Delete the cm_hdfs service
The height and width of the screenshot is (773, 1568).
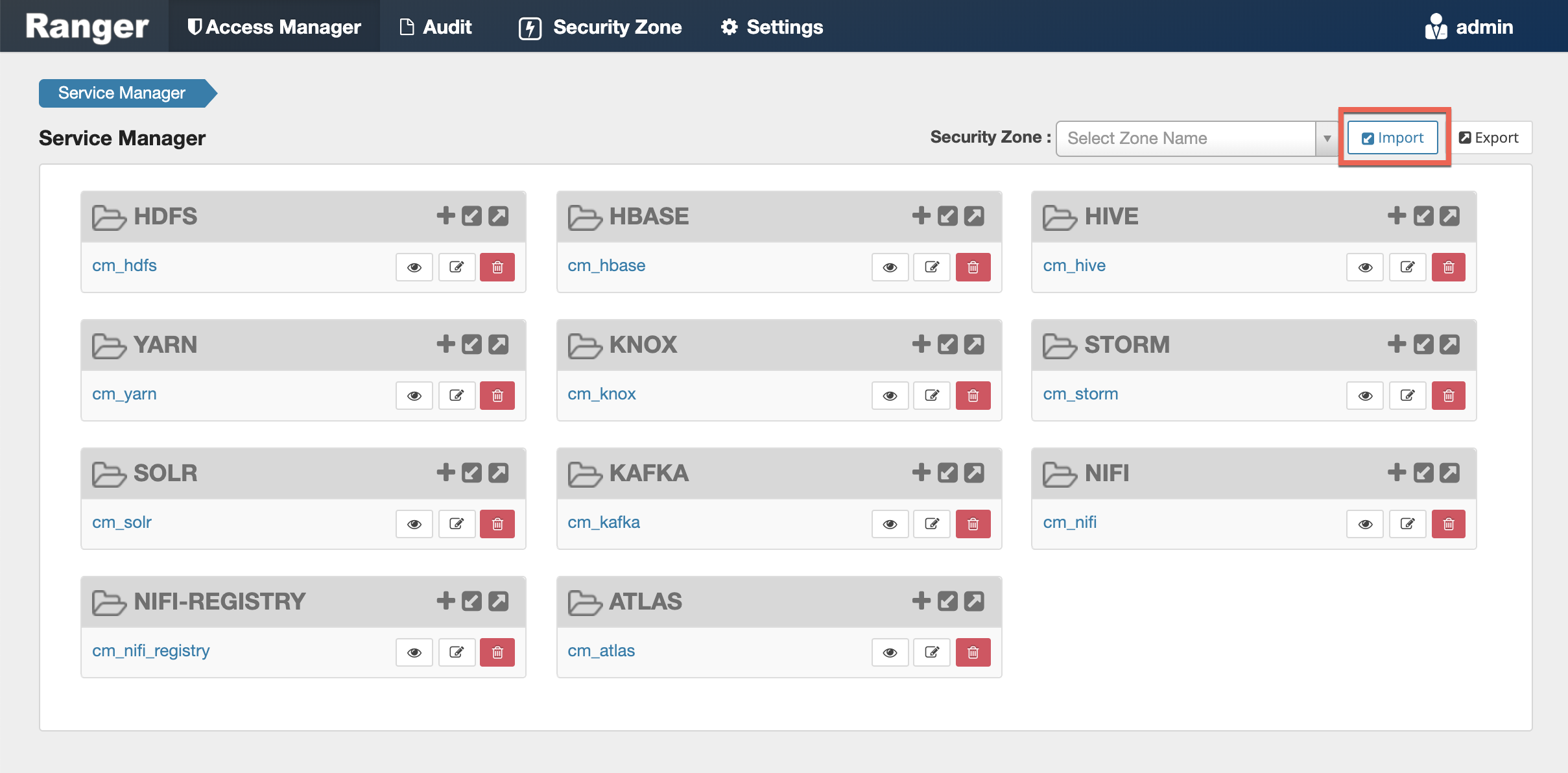click(x=497, y=267)
